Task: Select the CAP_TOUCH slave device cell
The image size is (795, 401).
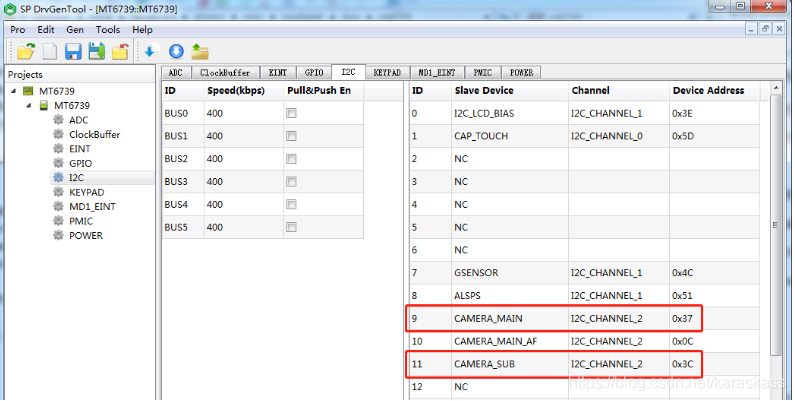Action: [510, 136]
